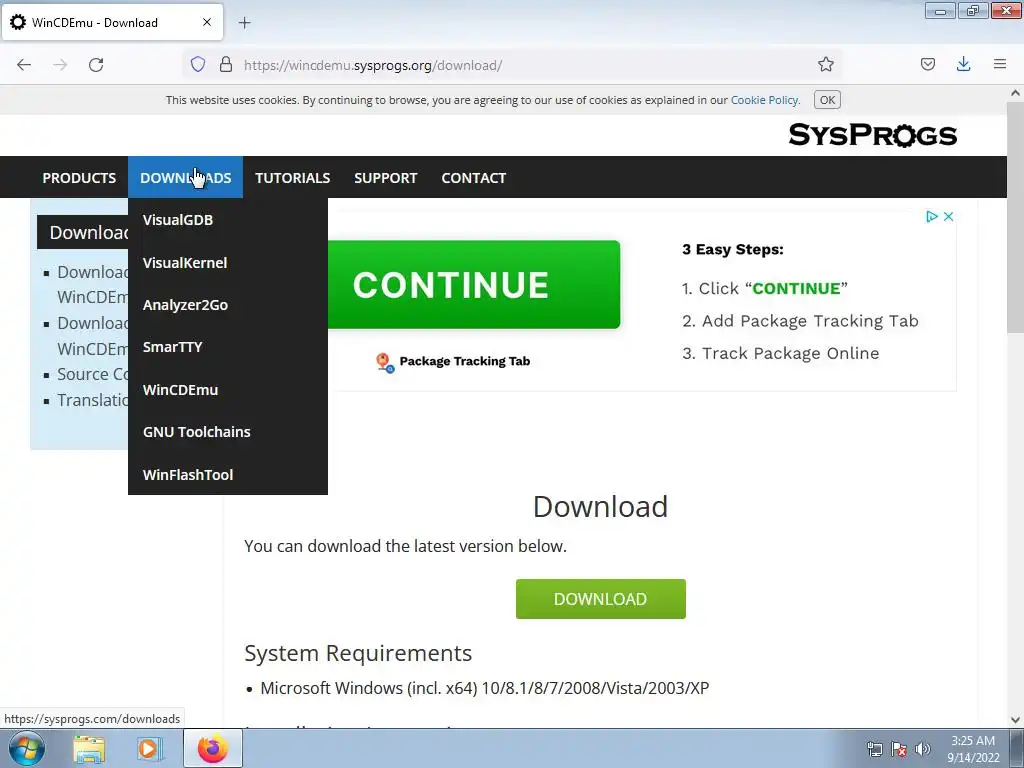The width and height of the screenshot is (1024, 768).
Task: Open the tracking protection shield icon
Action: [x=198, y=65]
